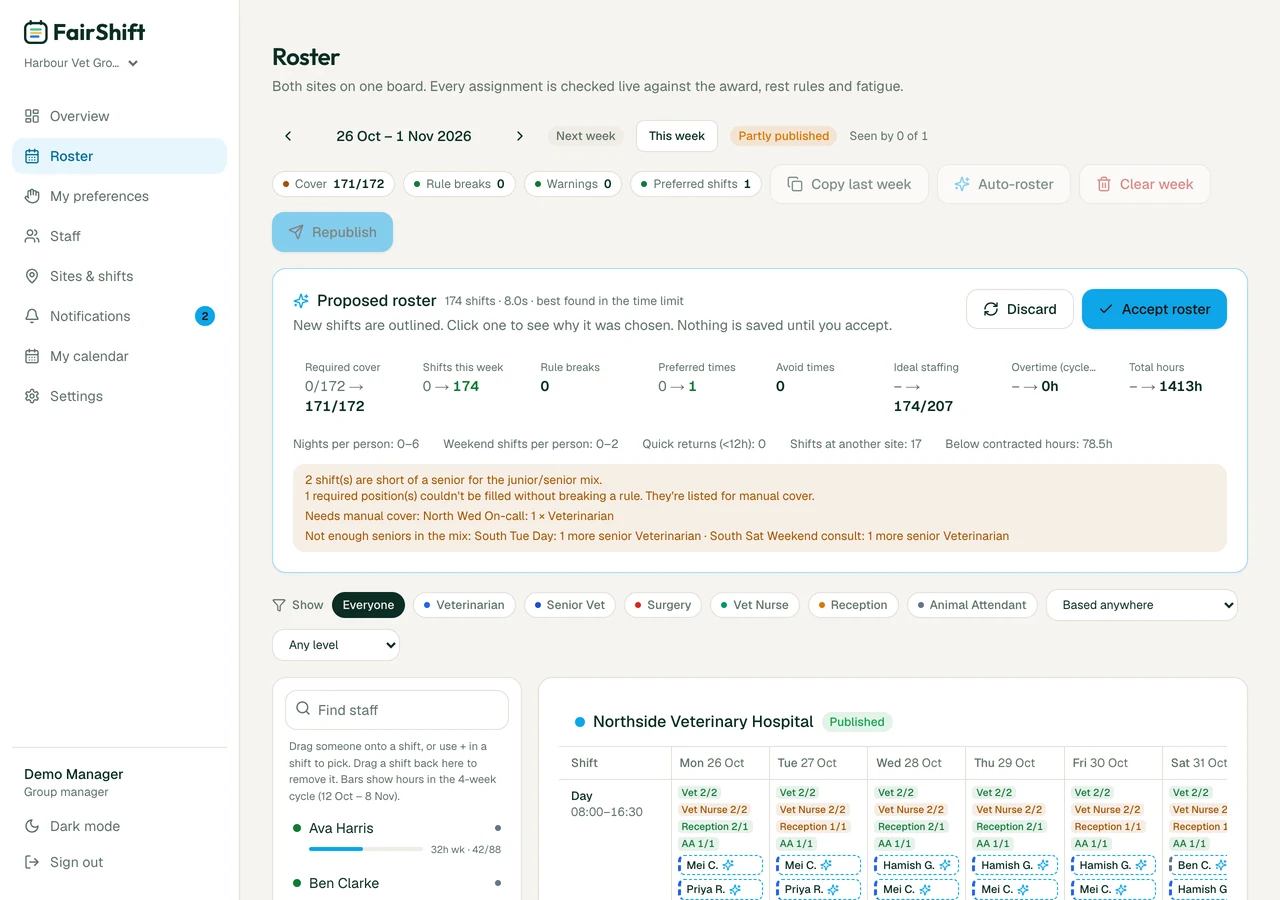Click the My calendar icon

pyautogui.click(x=32, y=356)
